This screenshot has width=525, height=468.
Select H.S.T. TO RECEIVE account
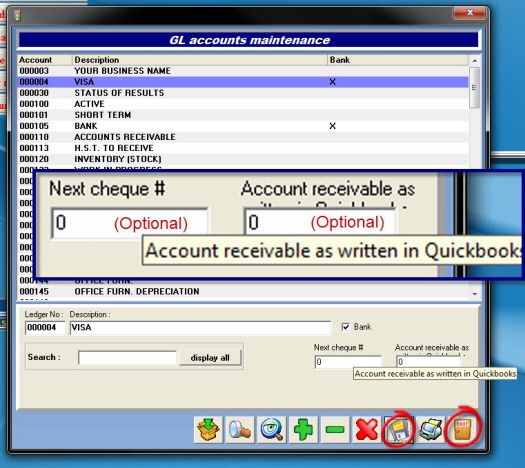click(243, 148)
